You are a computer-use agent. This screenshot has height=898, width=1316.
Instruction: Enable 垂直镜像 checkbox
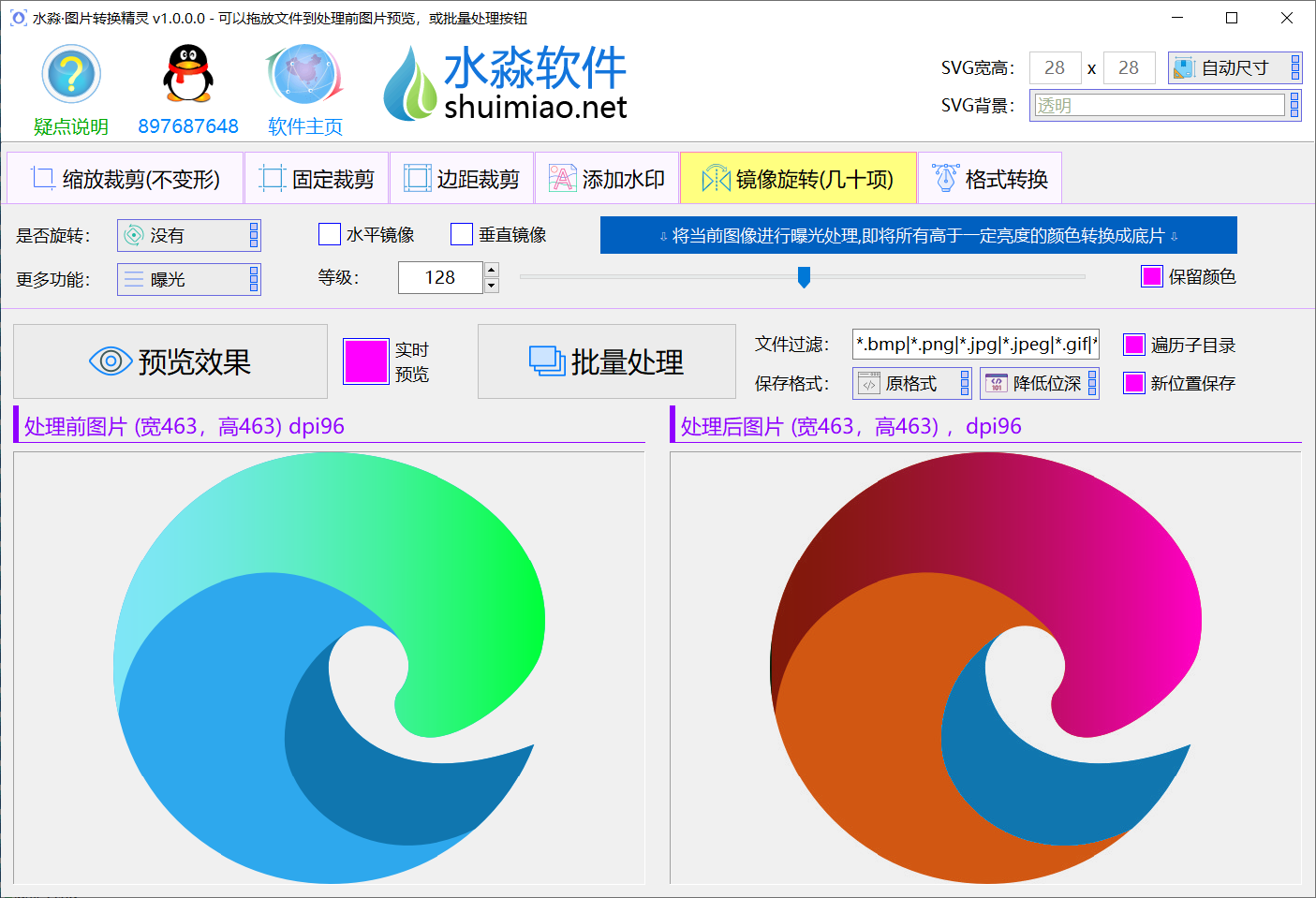(462, 234)
